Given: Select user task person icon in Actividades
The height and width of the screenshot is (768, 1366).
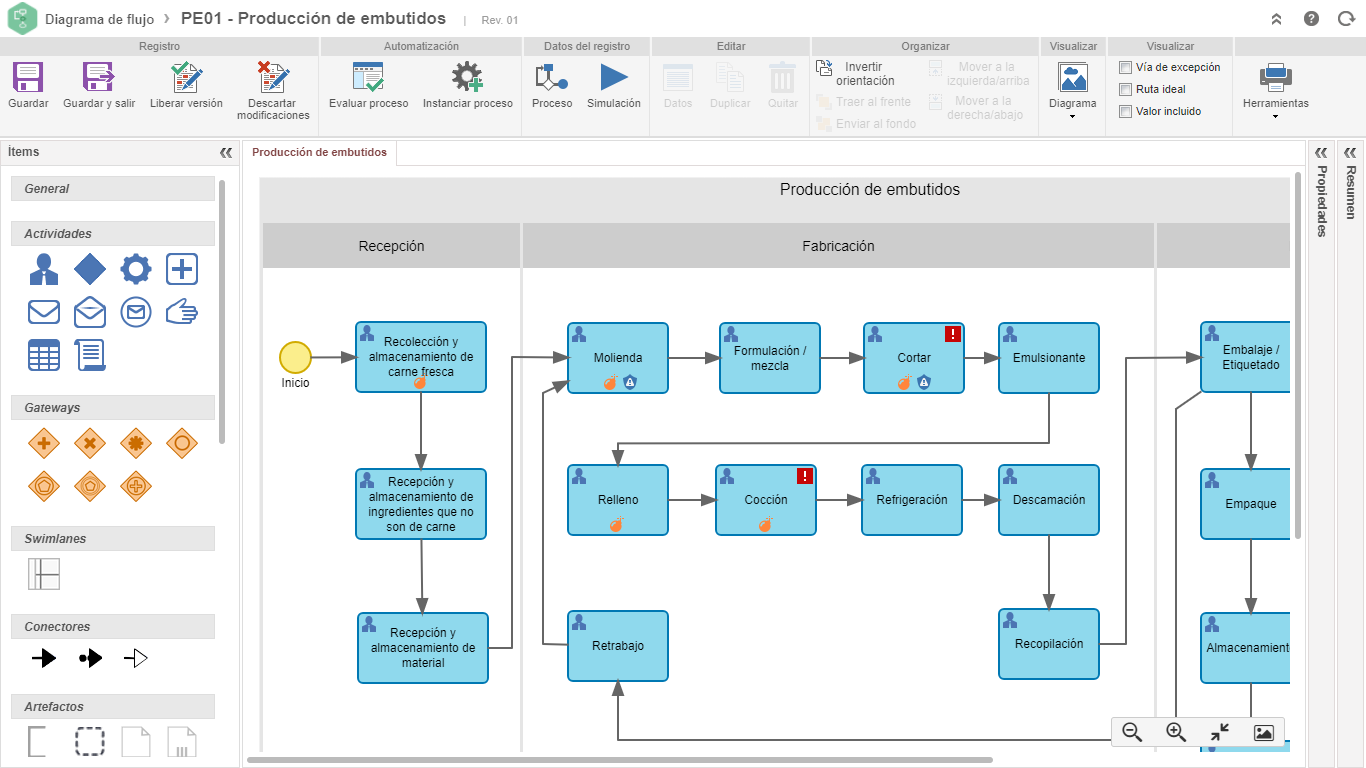Looking at the screenshot, I should [x=43, y=269].
